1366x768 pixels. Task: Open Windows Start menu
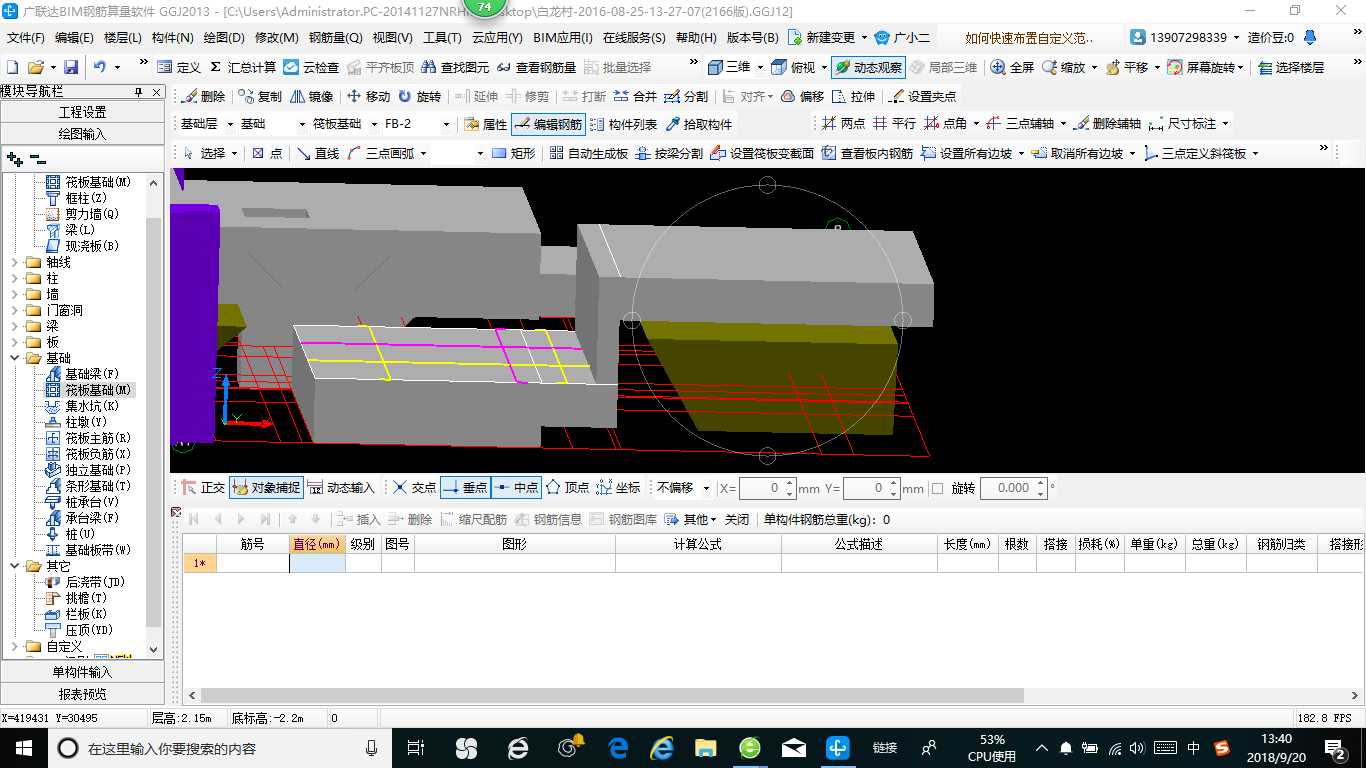[22, 747]
